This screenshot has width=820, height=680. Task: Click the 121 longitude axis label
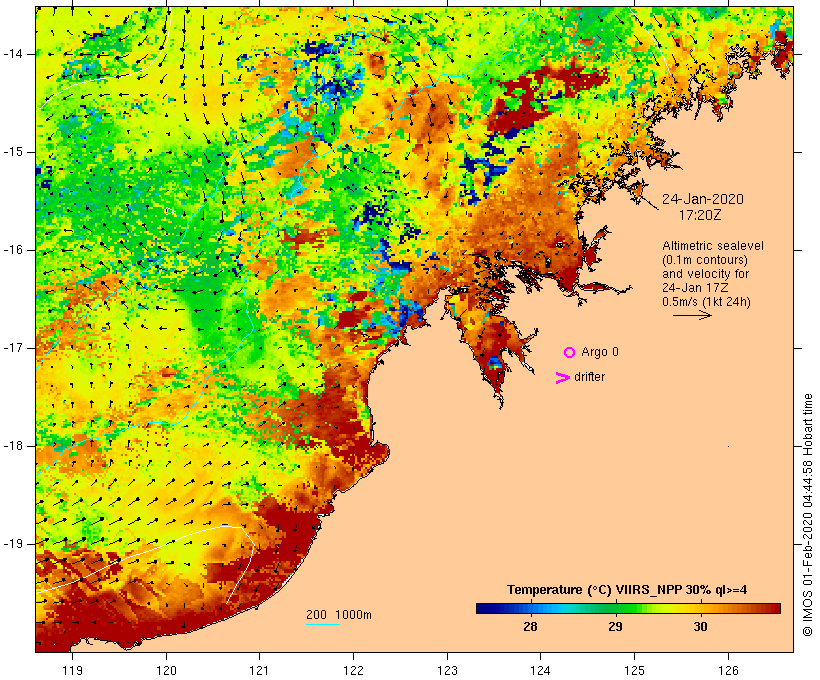click(259, 671)
